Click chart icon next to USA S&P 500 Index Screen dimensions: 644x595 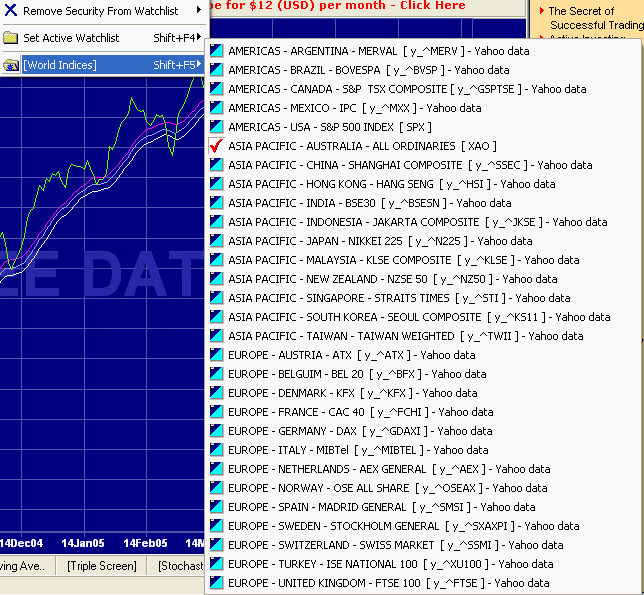(x=216, y=126)
